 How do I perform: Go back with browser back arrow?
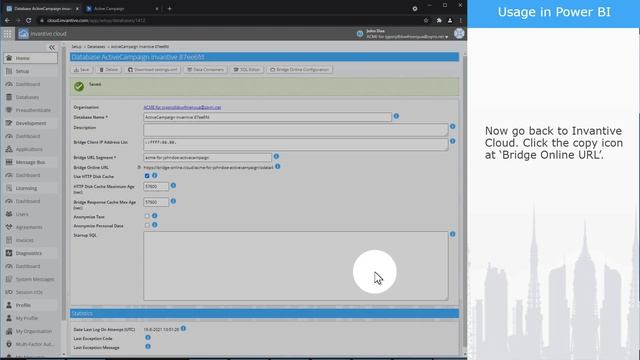(x=7, y=20)
